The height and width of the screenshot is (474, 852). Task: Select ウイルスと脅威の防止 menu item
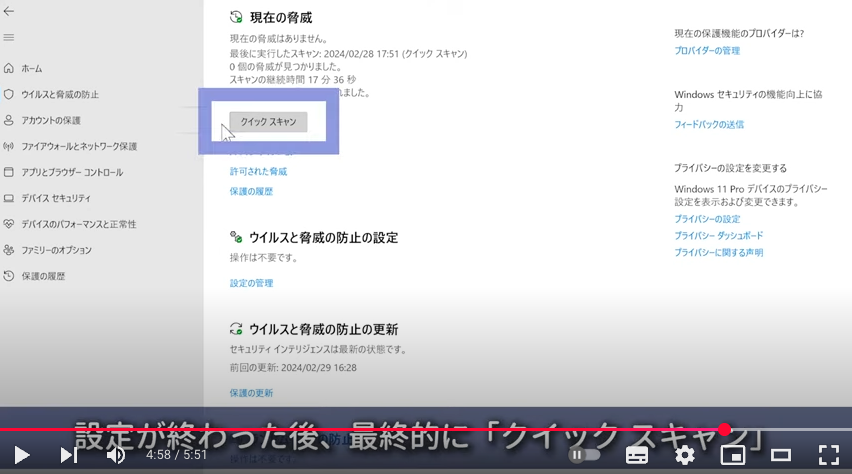[x=60, y=95]
